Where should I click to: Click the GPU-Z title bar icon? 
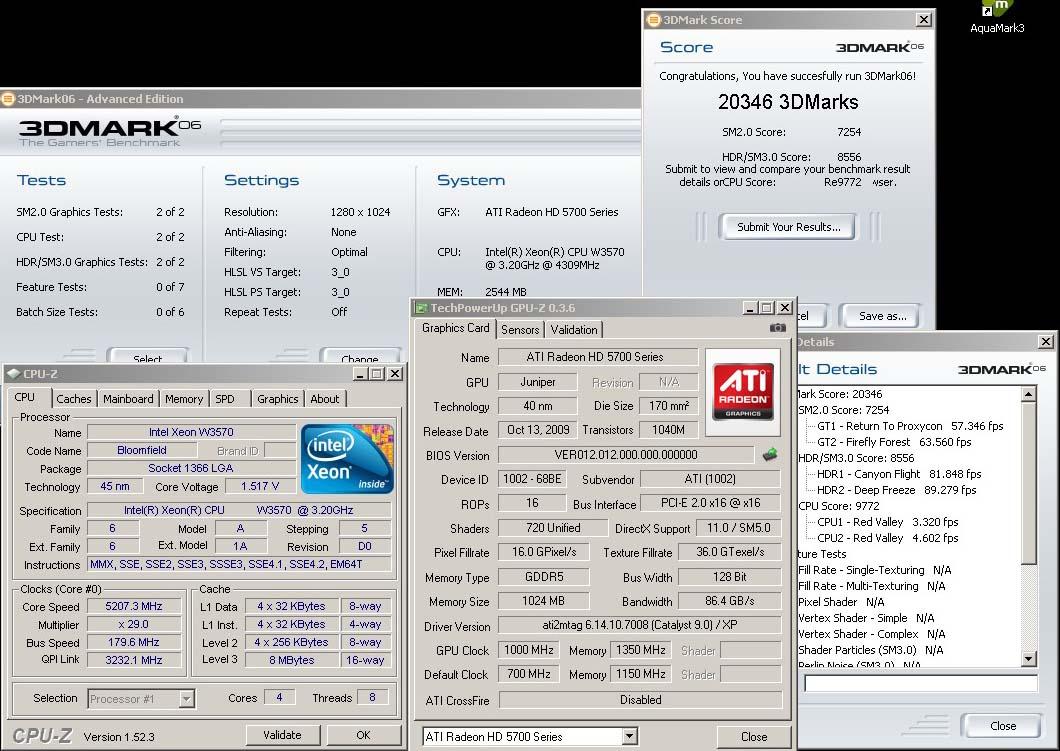[x=421, y=308]
